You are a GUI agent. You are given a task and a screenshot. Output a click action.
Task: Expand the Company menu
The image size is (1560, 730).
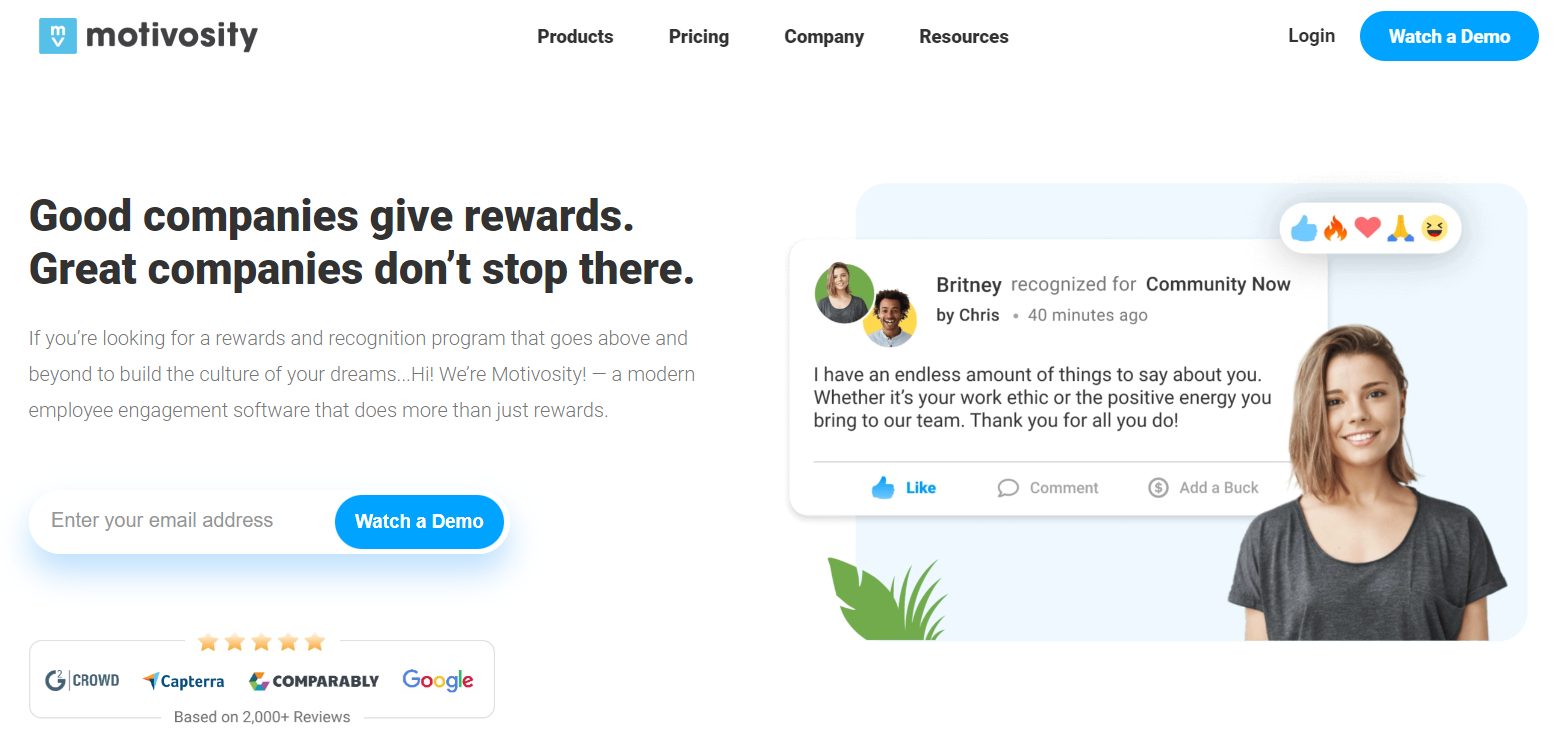824,37
